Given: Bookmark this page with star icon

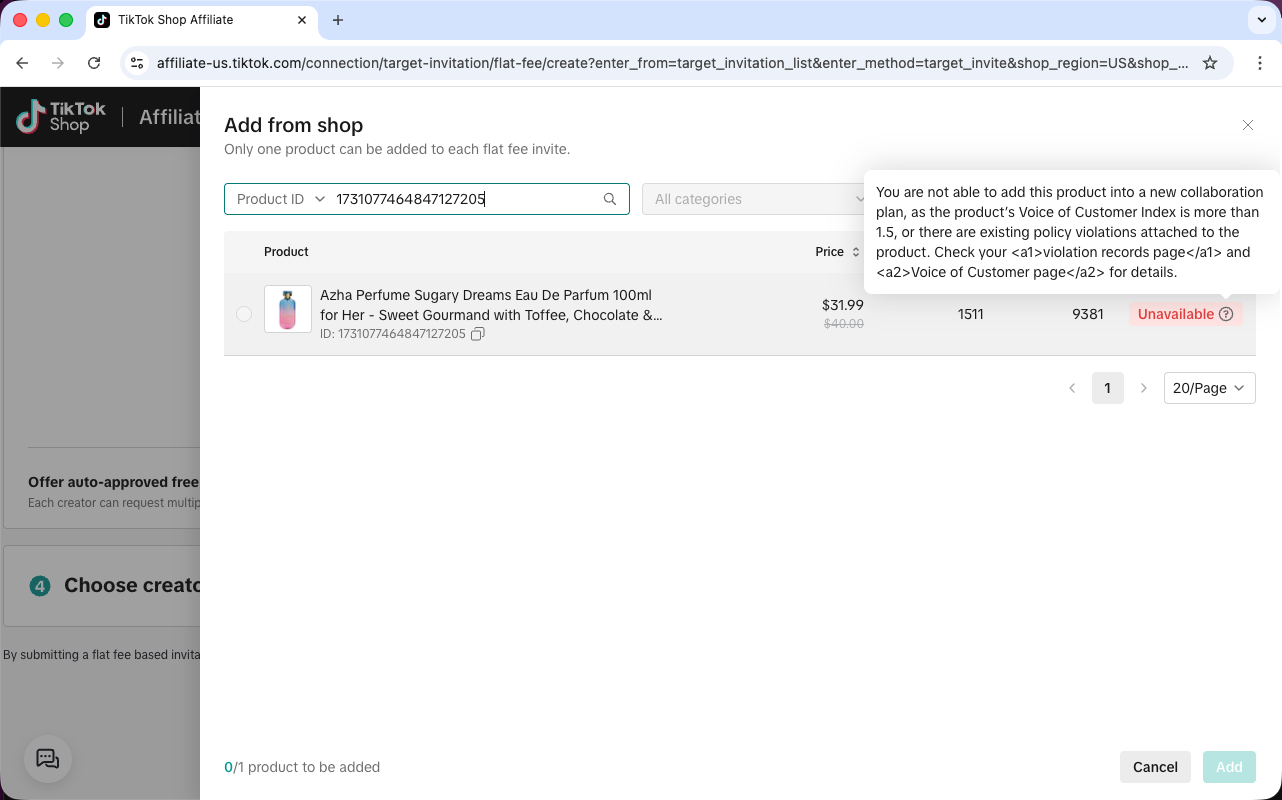Looking at the screenshot, I should 1210,63.
